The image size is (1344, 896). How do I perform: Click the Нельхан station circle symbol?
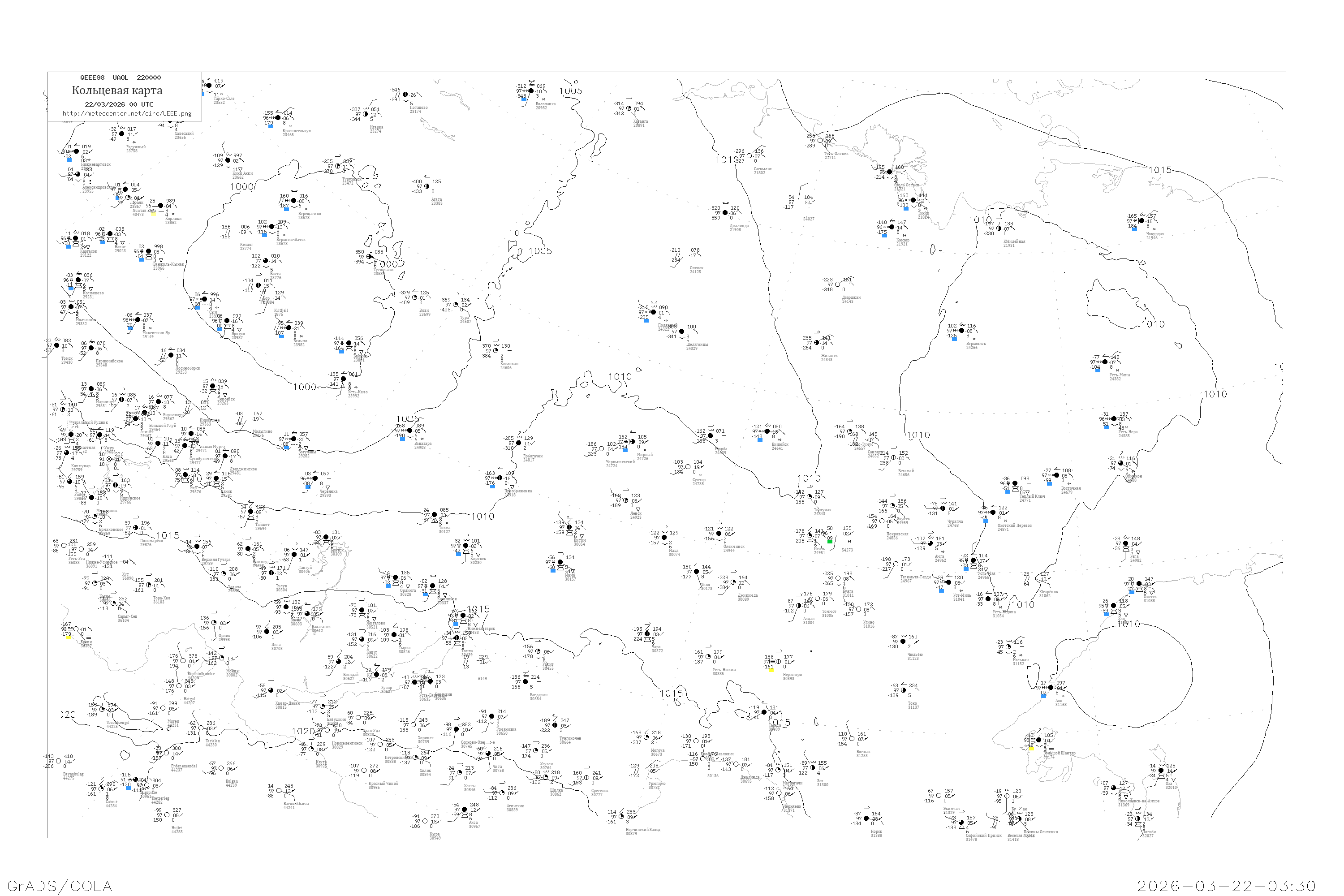1008,647
